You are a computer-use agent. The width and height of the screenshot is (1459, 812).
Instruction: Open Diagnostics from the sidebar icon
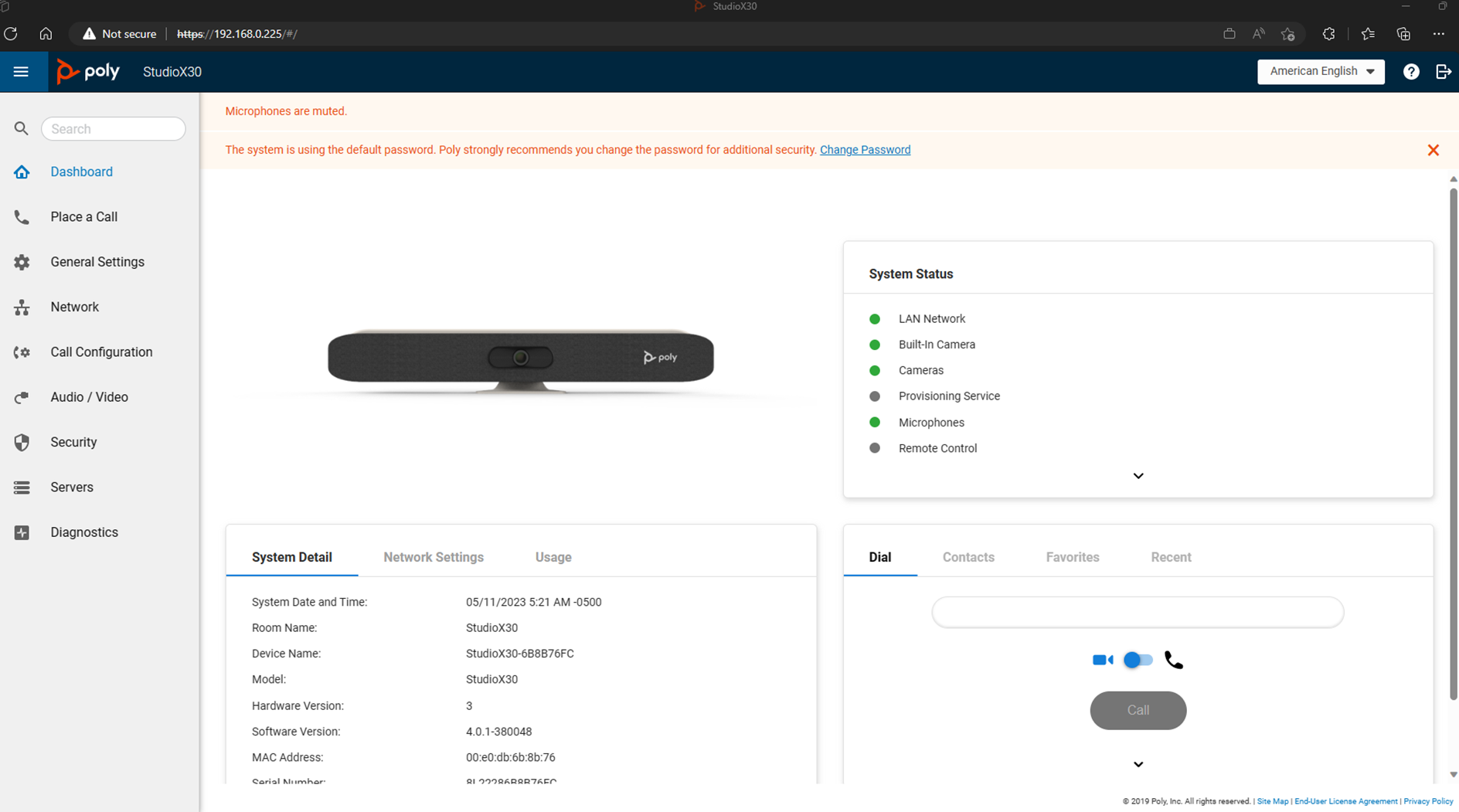click(22, 532)
